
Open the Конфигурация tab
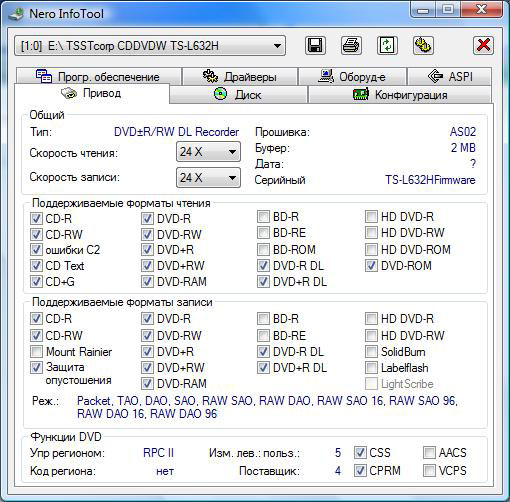(x=400, y=95)
